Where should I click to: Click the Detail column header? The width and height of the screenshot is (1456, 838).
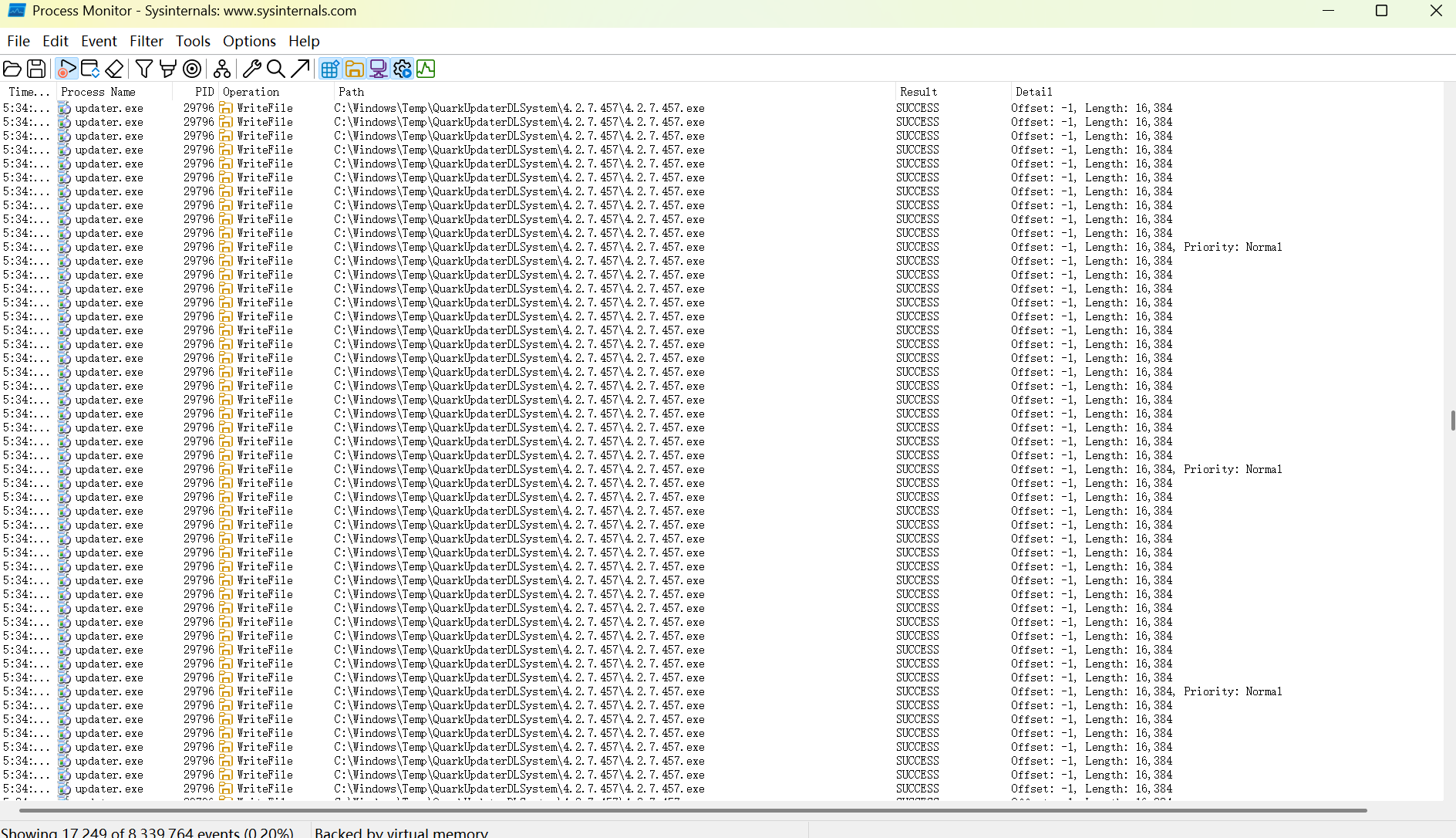tap(1226, 92)
